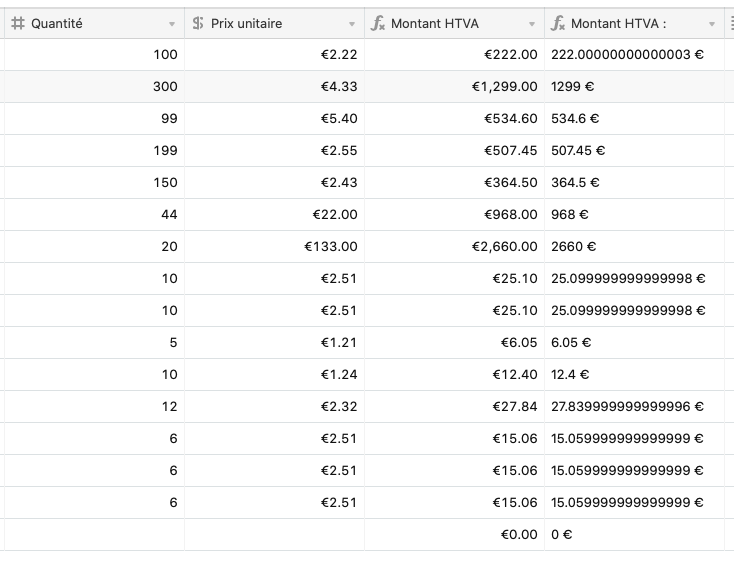Click the empty Quantité cell in last row
734x565 pixels.
tap(95, 535)
